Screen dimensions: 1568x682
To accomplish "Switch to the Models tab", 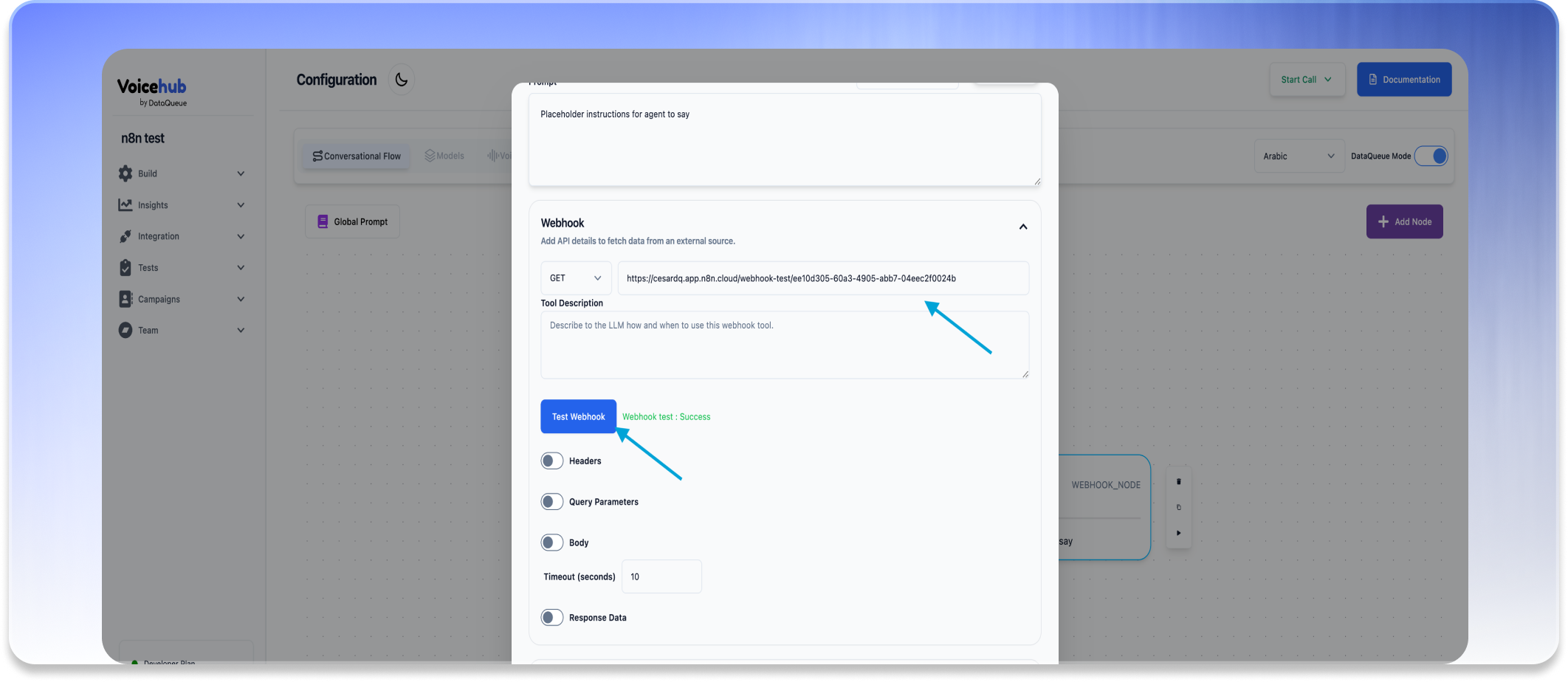I will coord(444,156).
